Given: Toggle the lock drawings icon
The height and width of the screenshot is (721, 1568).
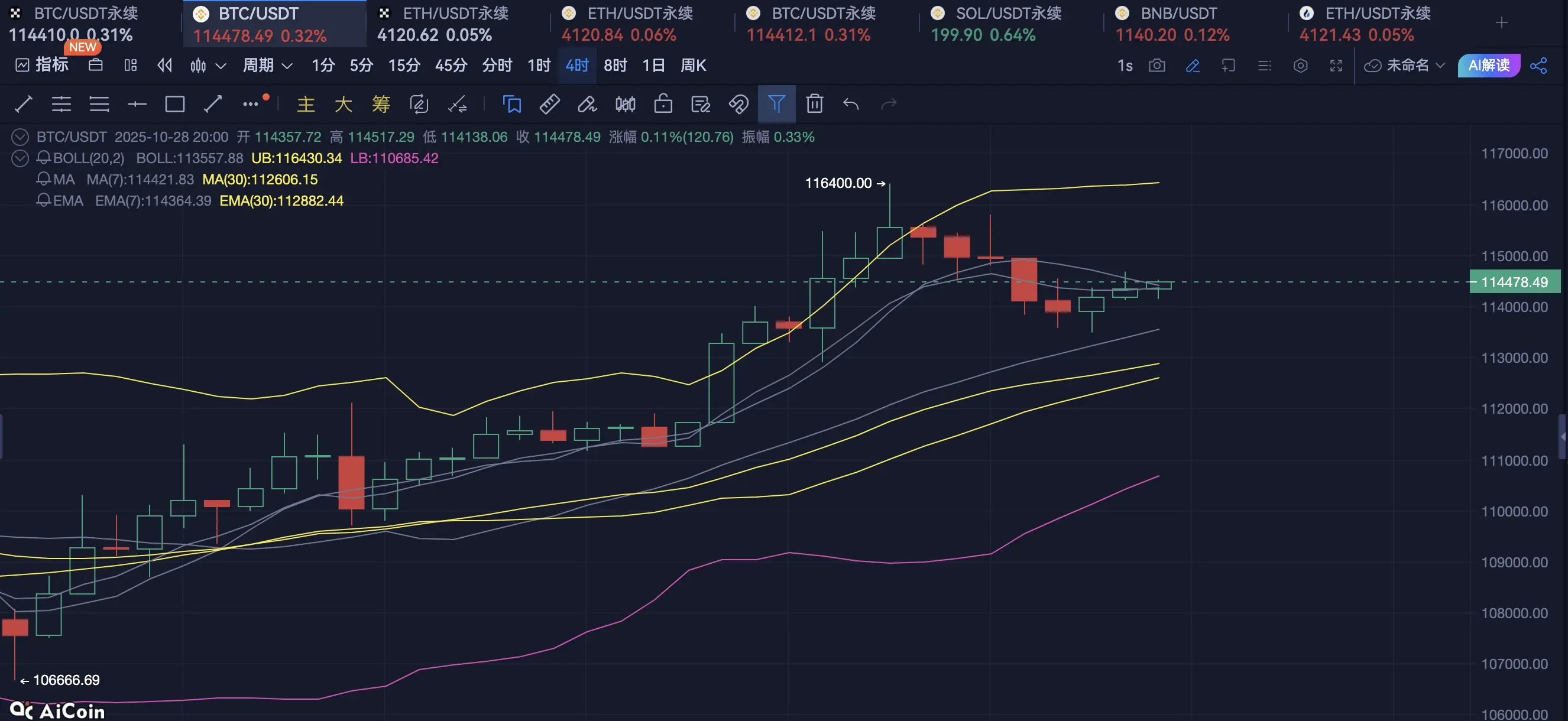Looking at the screenshot, I should tap(663, 104).
